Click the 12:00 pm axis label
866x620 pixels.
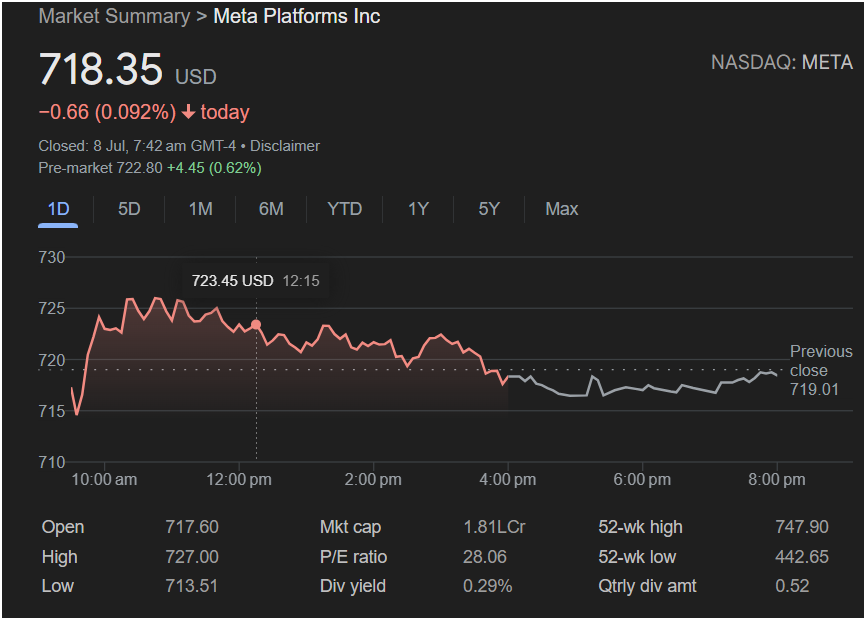(x=239, y=480)
